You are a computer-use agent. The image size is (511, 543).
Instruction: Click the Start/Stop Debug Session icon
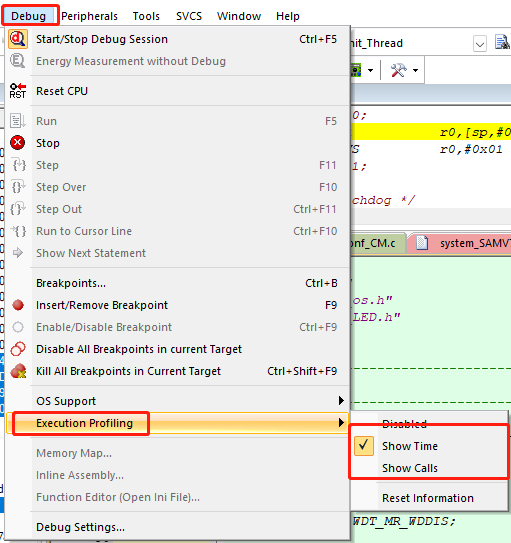click(18, 39)
